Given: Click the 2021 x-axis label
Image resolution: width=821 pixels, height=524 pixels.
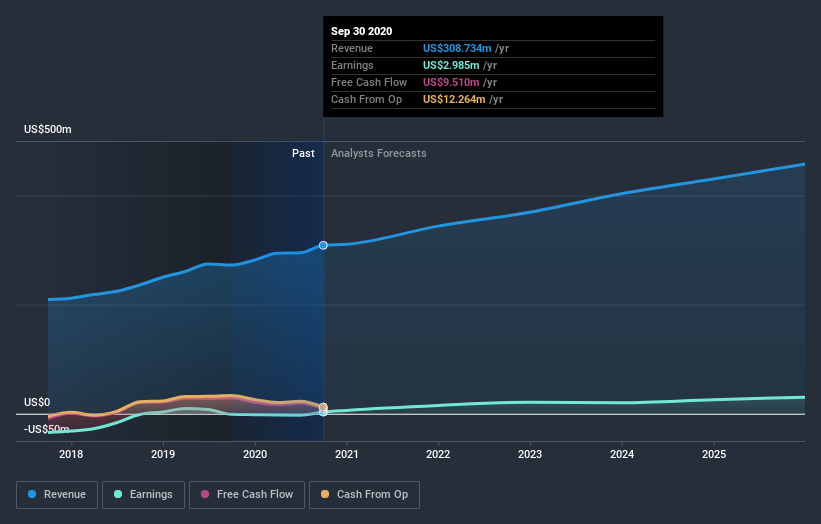Looking at the screenshot, I should [x=347, y=454].
